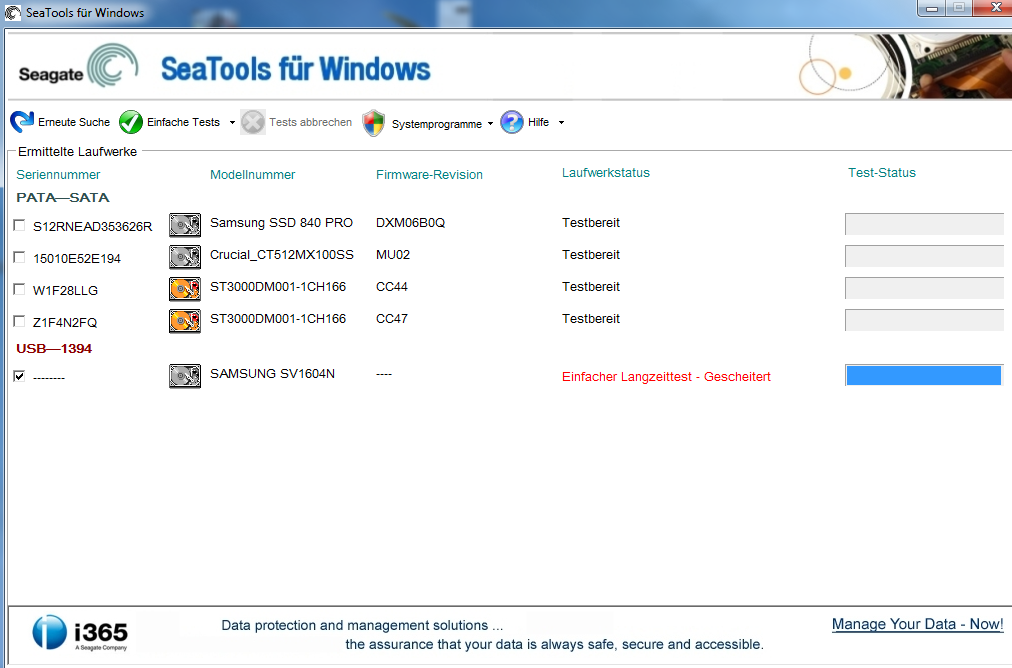Click the ST3000DM001-1CH166 model with firmware CC47
This screenshot has width=1012, height=668.
[x=278, y=319]
